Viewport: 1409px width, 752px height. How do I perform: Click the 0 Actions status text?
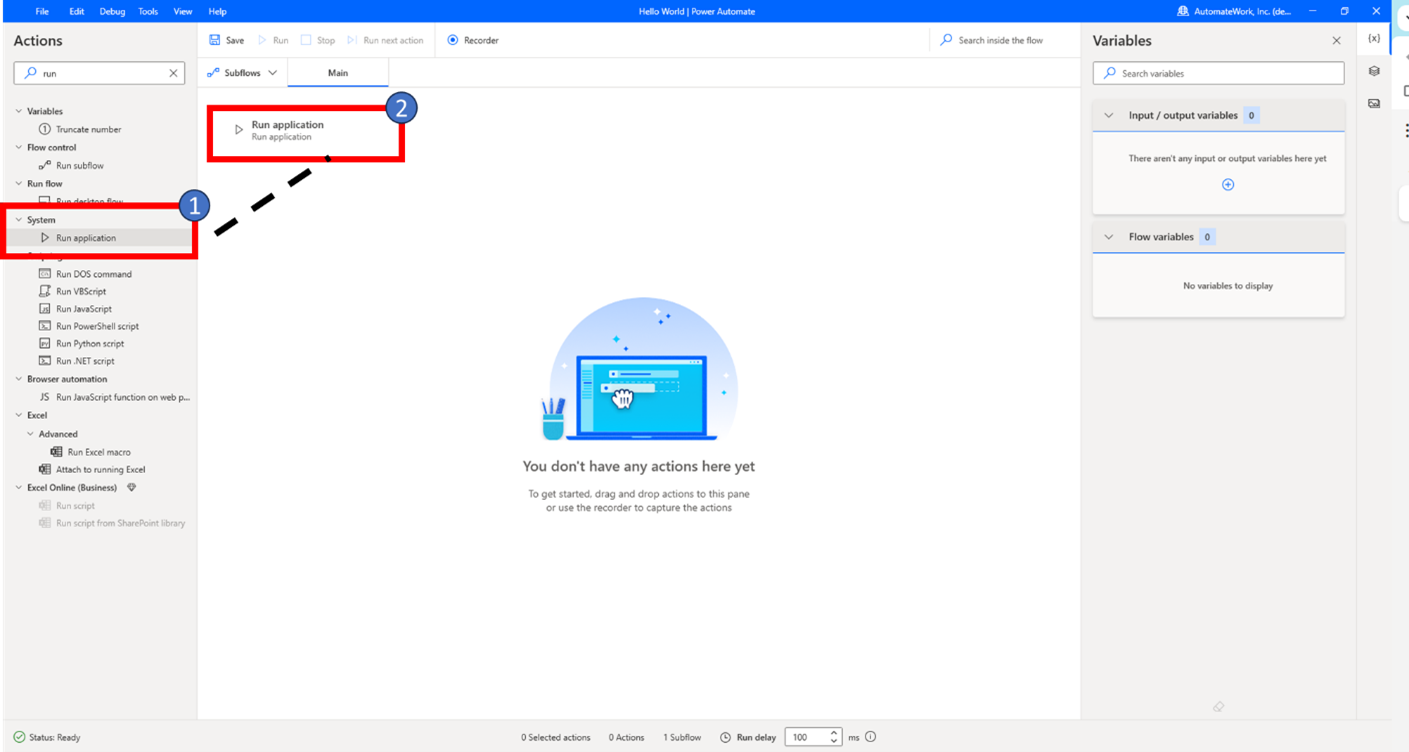click(x=626, y=737)
